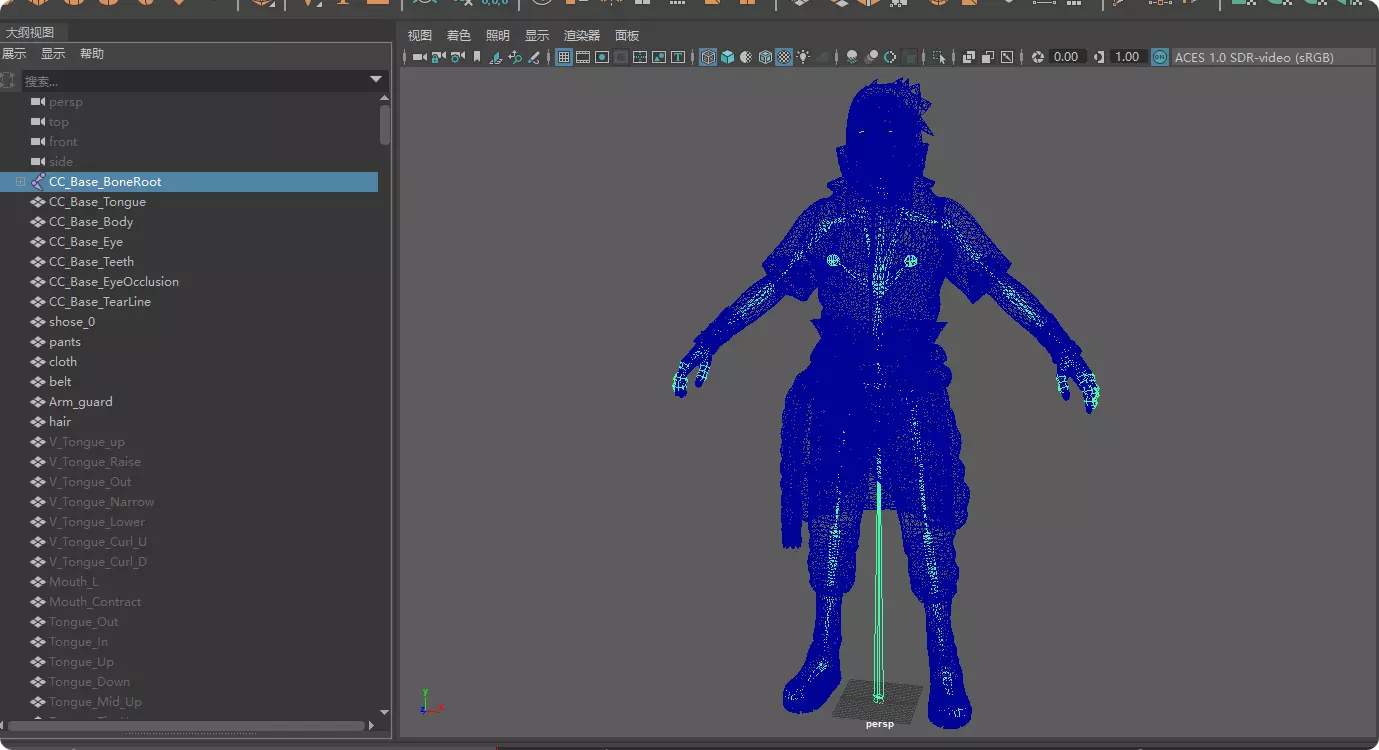Select Wireframe display mode icon
The image size is (1379, 750).
(x=708, y=57)
